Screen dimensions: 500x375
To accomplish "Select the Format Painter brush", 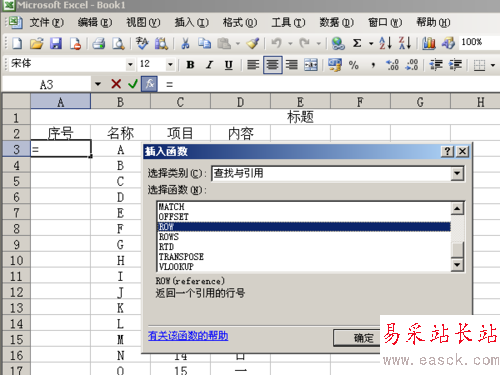I will click(x=252, y=43).
